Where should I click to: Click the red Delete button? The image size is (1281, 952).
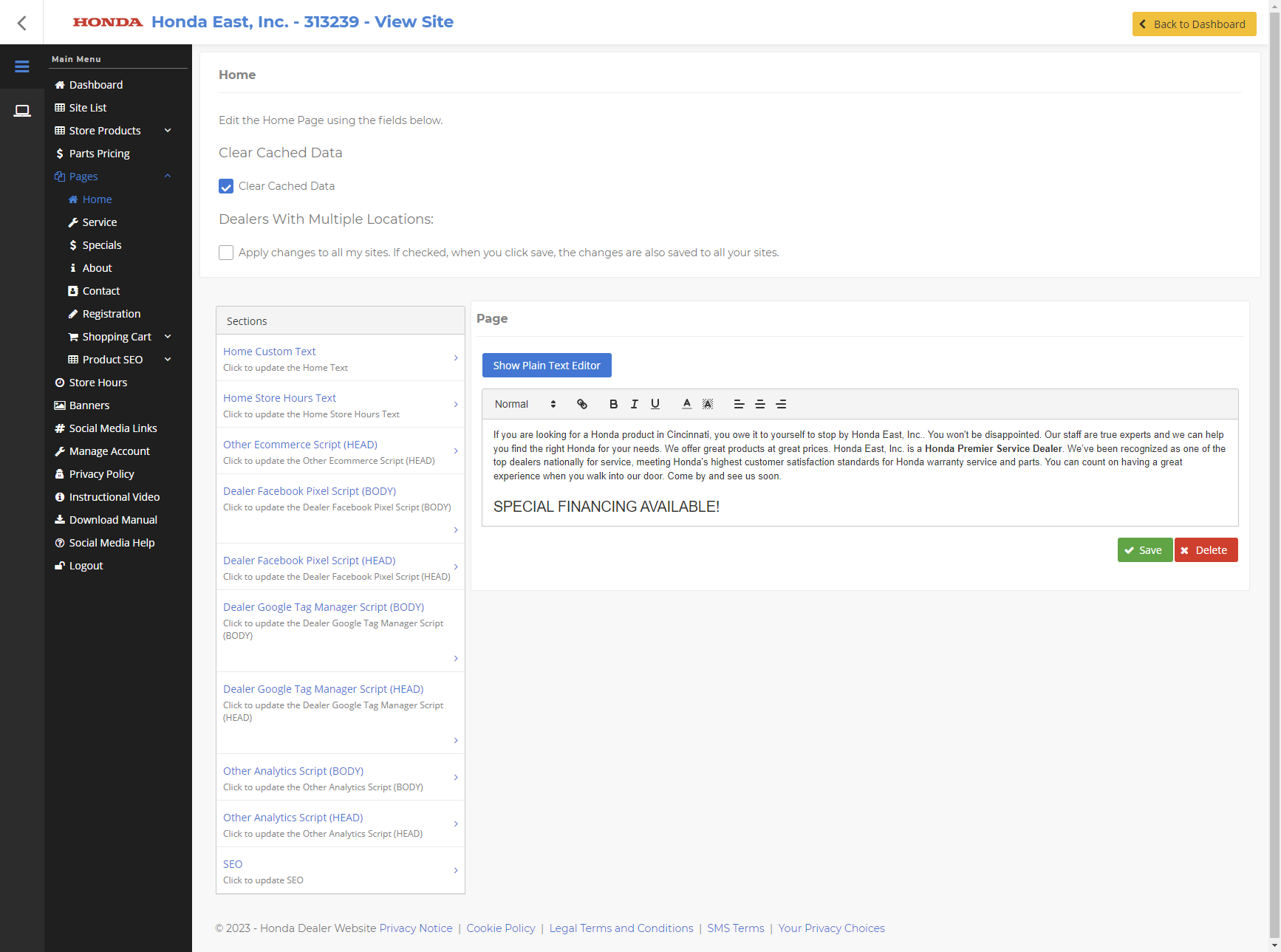click(1206, 550)
